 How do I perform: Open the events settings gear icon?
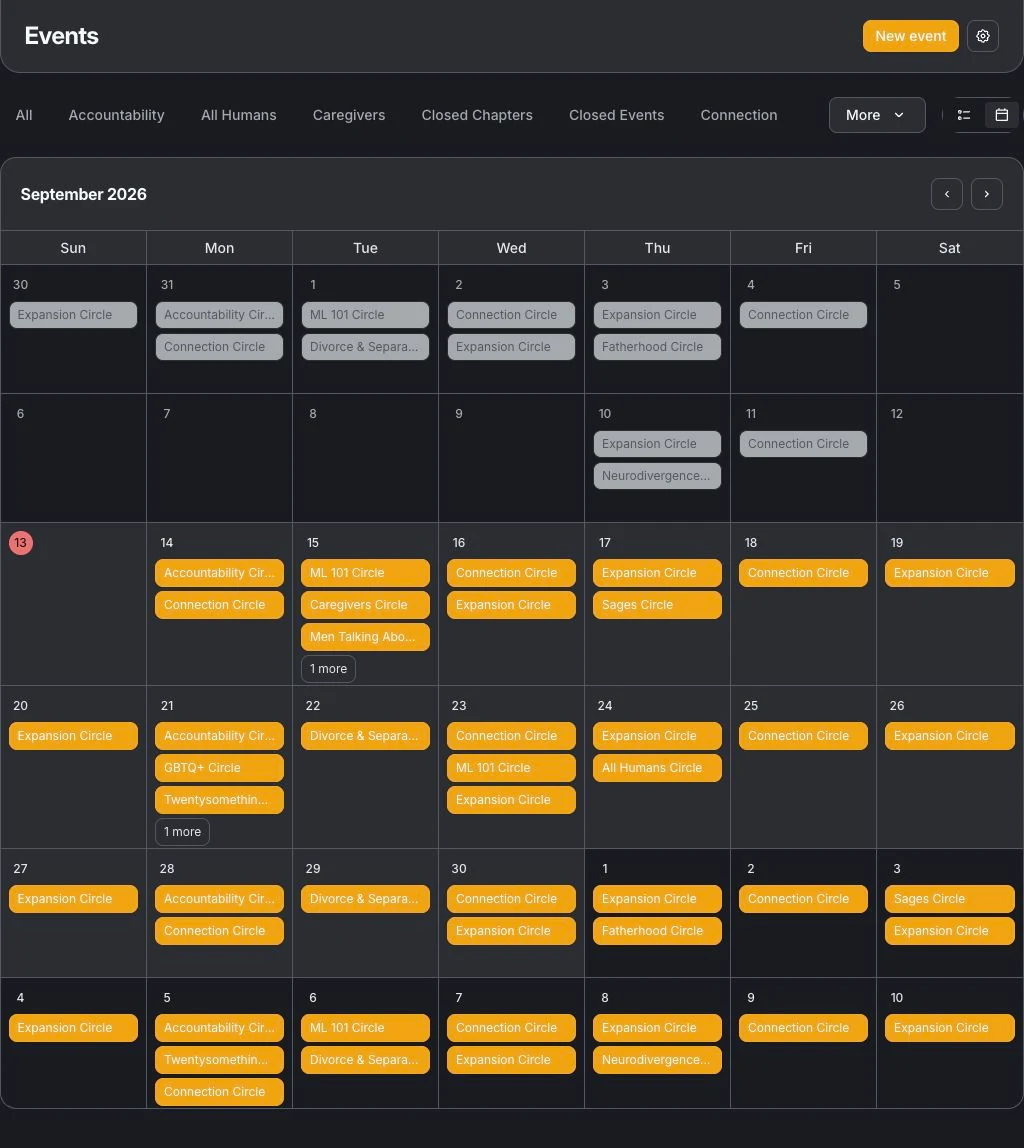click(982, 36)
